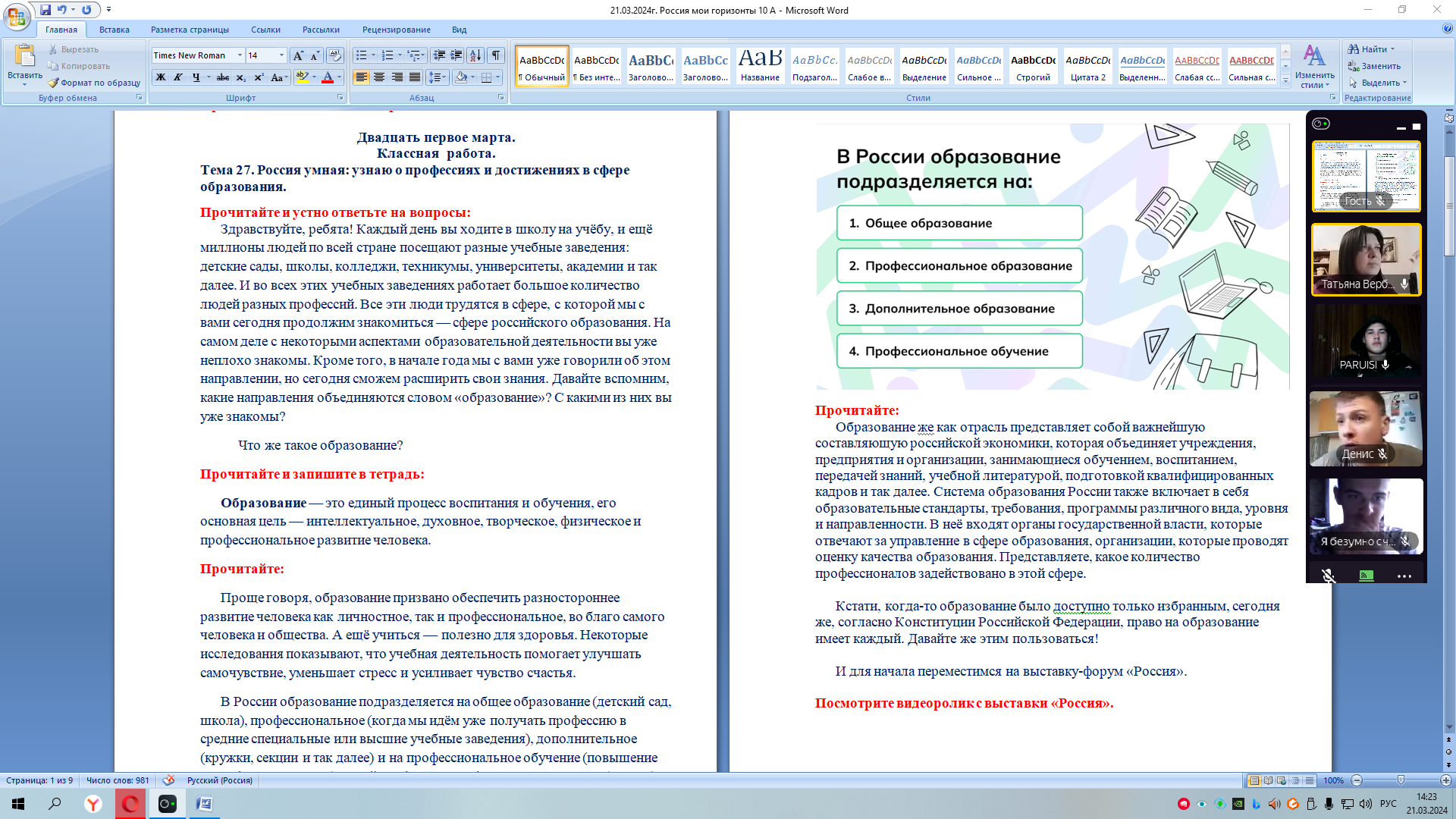This screenshot has width=1456, height=819.
Task: Switch to the Рассылки tab
Action: (321, 30)
